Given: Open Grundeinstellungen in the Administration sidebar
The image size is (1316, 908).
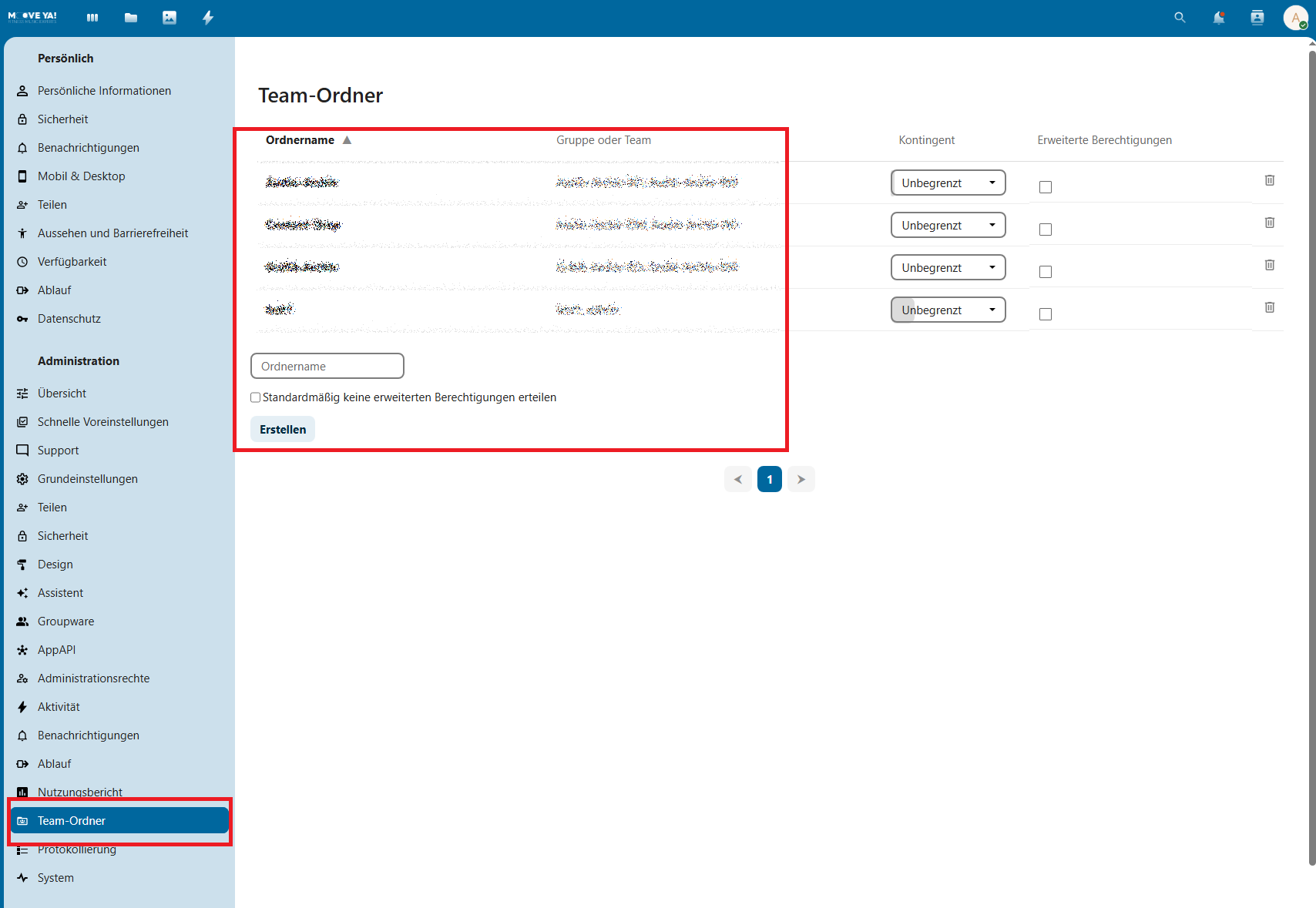Looking at the screenshot, I should 88,479.
